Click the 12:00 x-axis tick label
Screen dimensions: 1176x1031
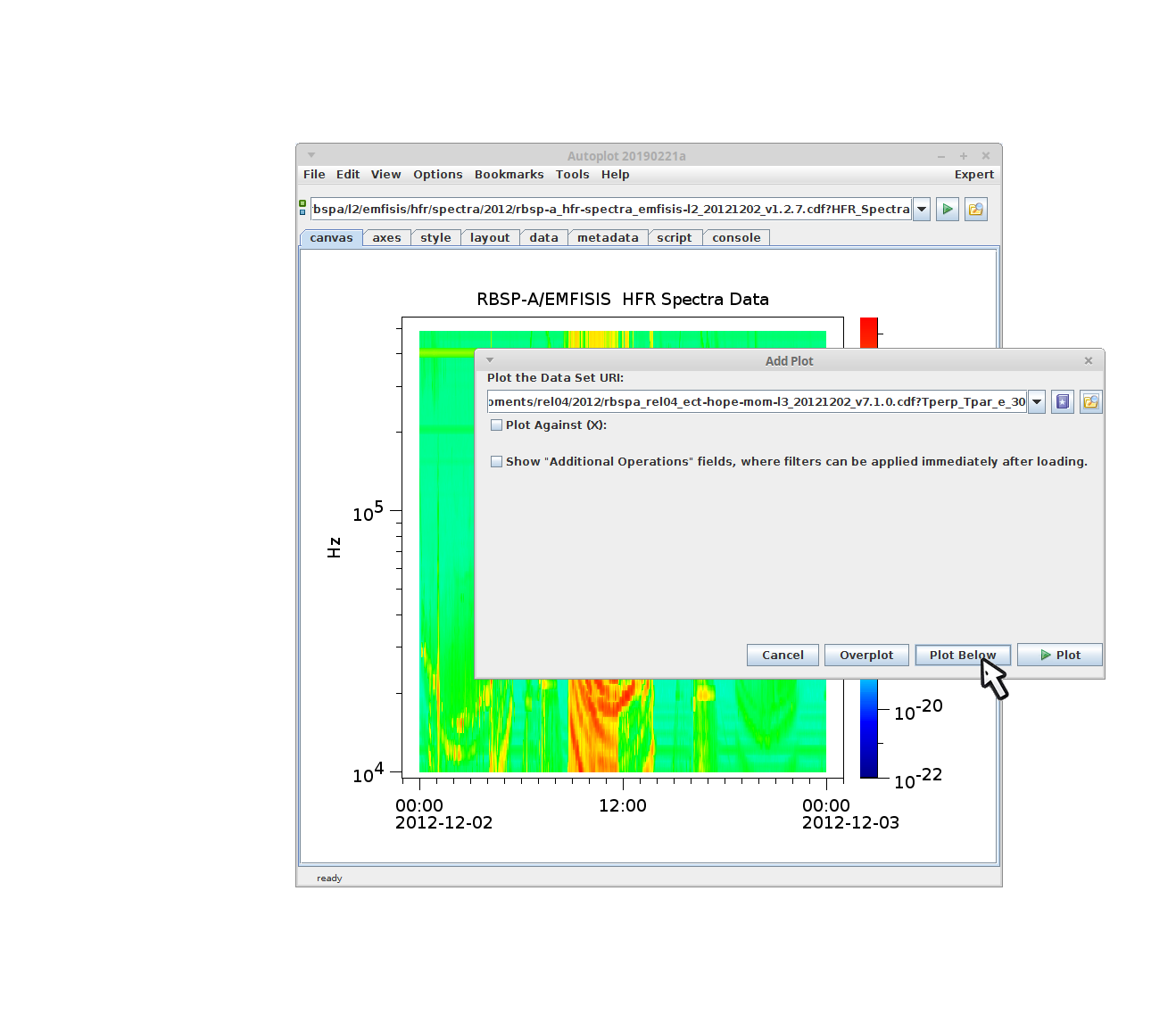[623, 806]
